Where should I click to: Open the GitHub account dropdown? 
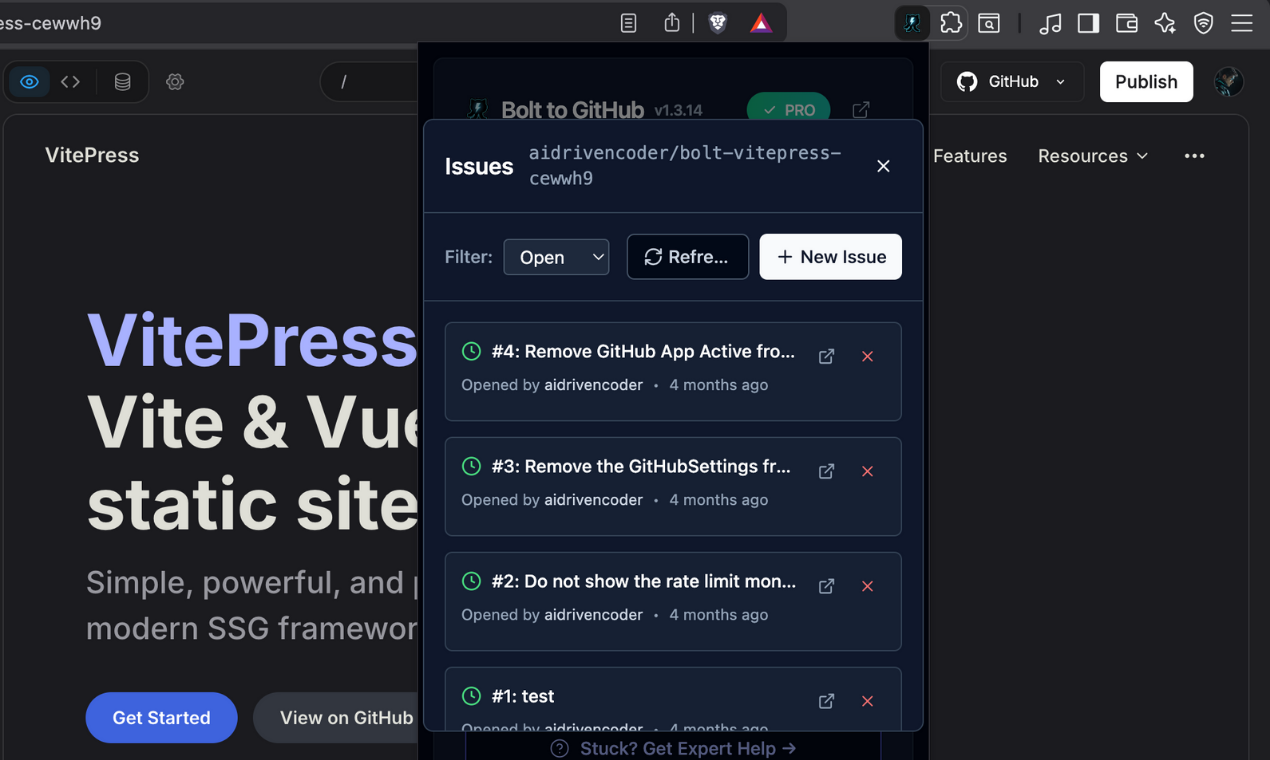tap(1011, 81)
